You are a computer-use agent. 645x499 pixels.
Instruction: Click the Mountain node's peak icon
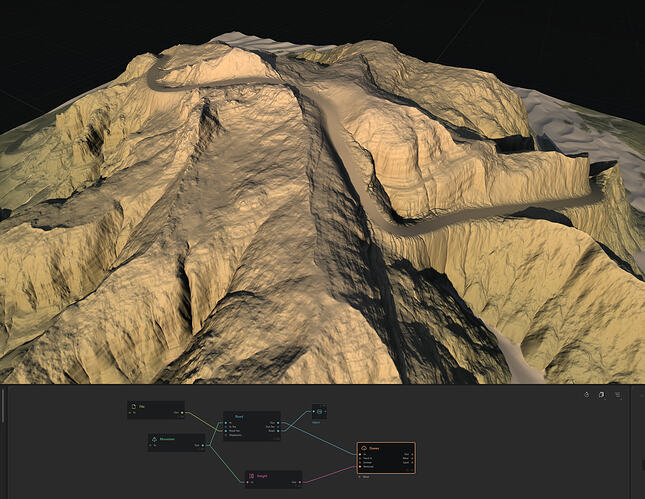(x=154, y=439)
